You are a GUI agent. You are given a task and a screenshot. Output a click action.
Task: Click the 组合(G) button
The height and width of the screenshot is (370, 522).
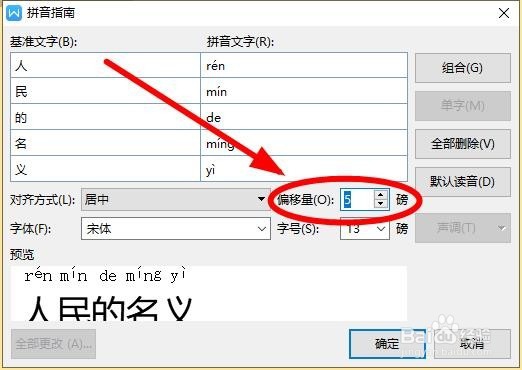click(x=463, y=68)
